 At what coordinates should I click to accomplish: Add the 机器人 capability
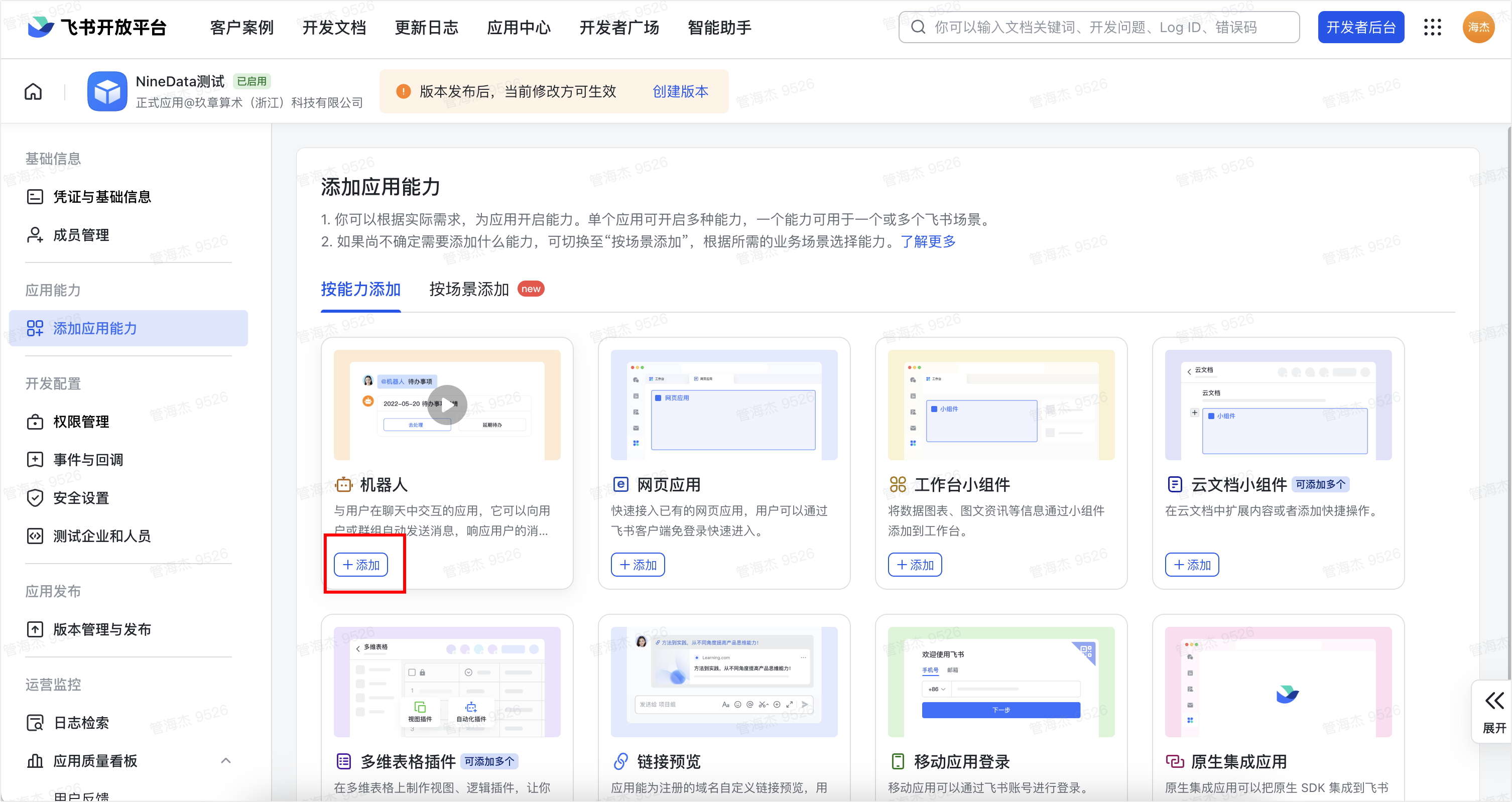361,565
